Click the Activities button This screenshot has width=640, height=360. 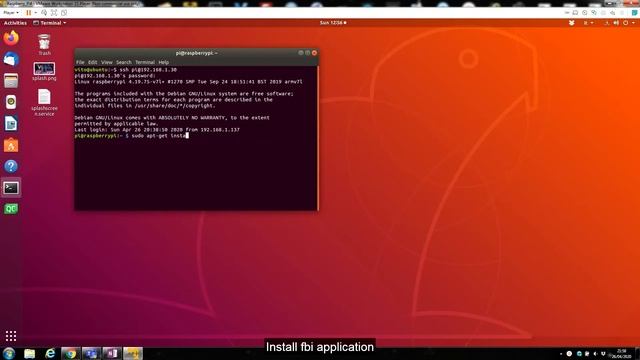[15, 23]
